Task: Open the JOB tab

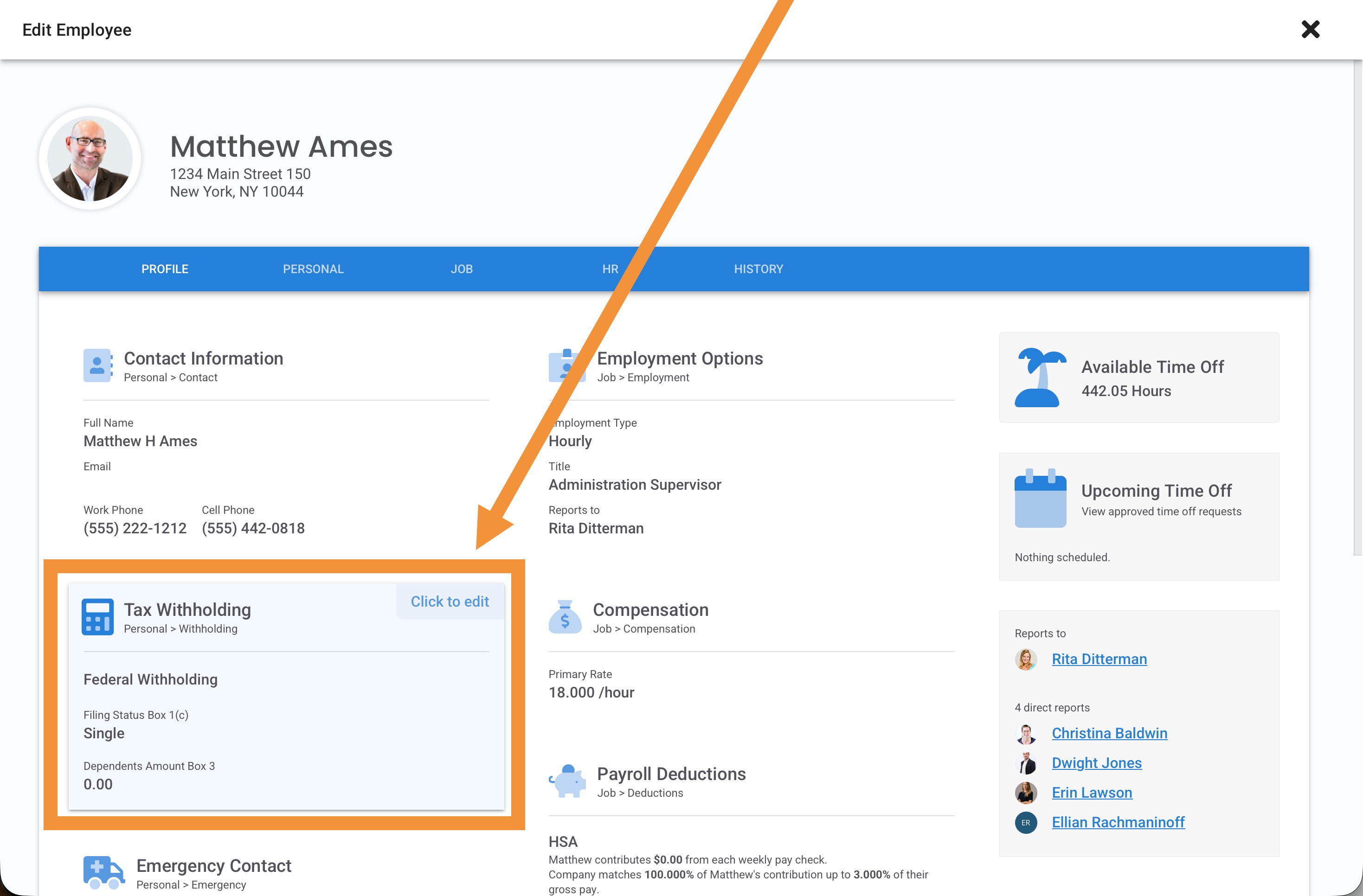Action: [462, 269]
